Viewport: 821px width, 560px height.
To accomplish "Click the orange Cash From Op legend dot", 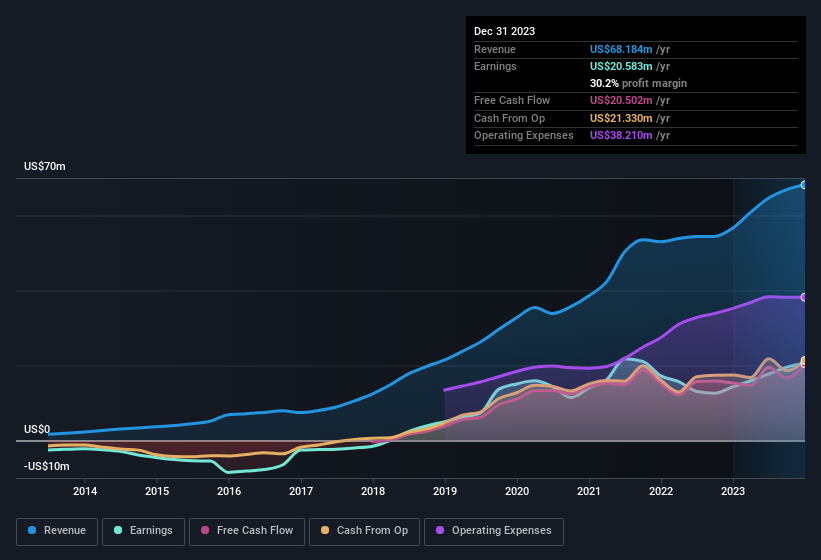I will point(326,531).
